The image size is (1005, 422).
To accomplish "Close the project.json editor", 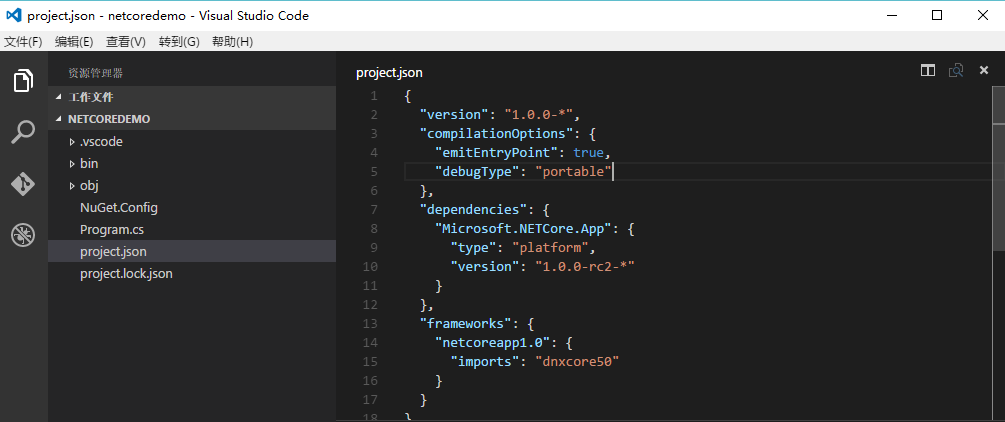I will (984, 71).
